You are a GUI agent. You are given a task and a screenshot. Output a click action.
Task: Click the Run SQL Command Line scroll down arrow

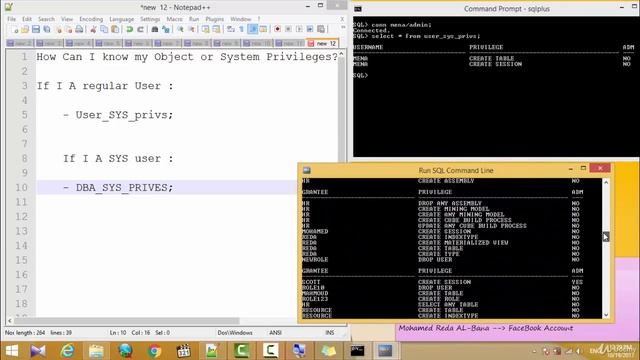[x=606, y=315]
